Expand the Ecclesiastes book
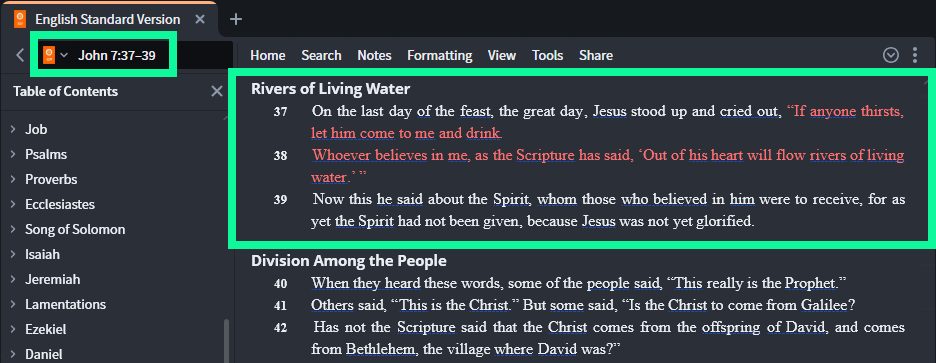The width and height of the screenshot is (936, 363). point(13,205)
